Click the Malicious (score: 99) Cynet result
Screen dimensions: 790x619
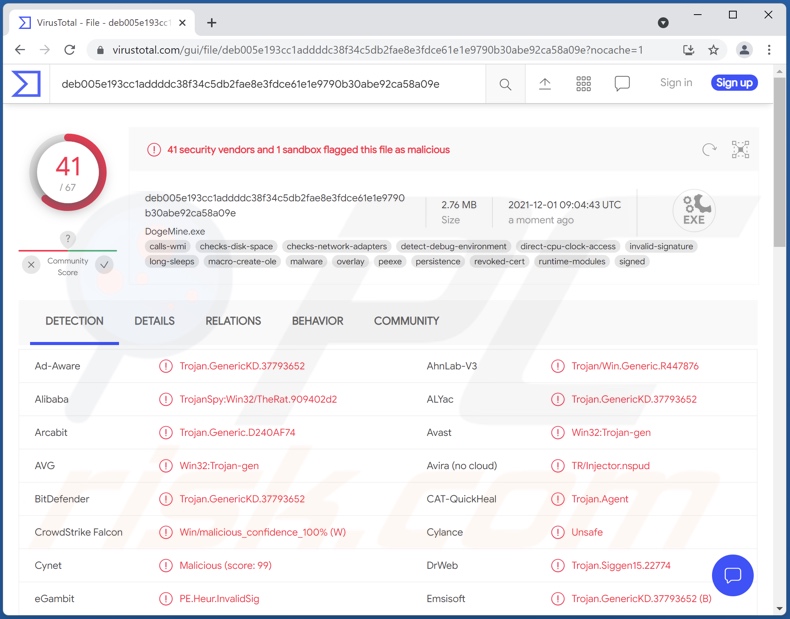coord(225,566)
